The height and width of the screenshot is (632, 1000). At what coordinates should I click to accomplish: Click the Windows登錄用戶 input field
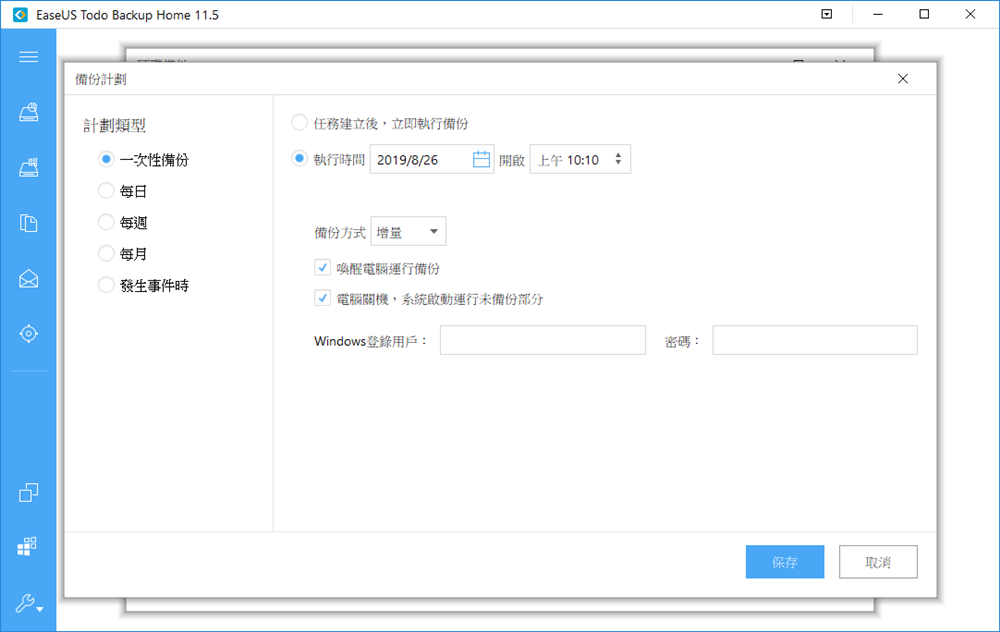(x=543, y=341)
